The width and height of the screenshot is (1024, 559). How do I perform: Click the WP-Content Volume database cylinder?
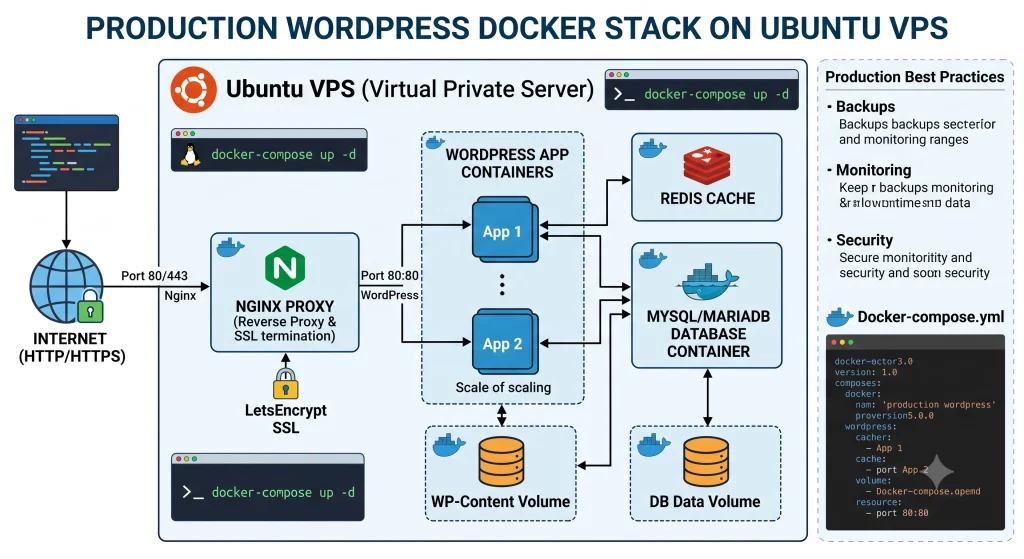click(x=501, y=462)
